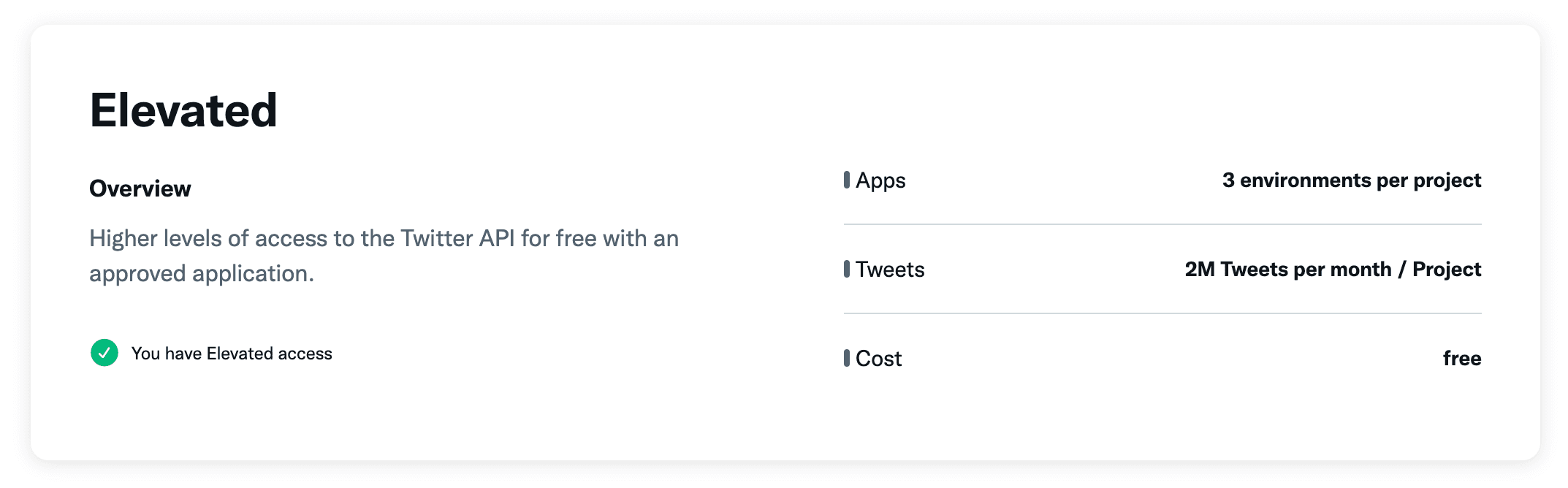Click the word "Project" in Tweets value
This screenshot has width=1568, height=488.
(x=1447, y=270)
